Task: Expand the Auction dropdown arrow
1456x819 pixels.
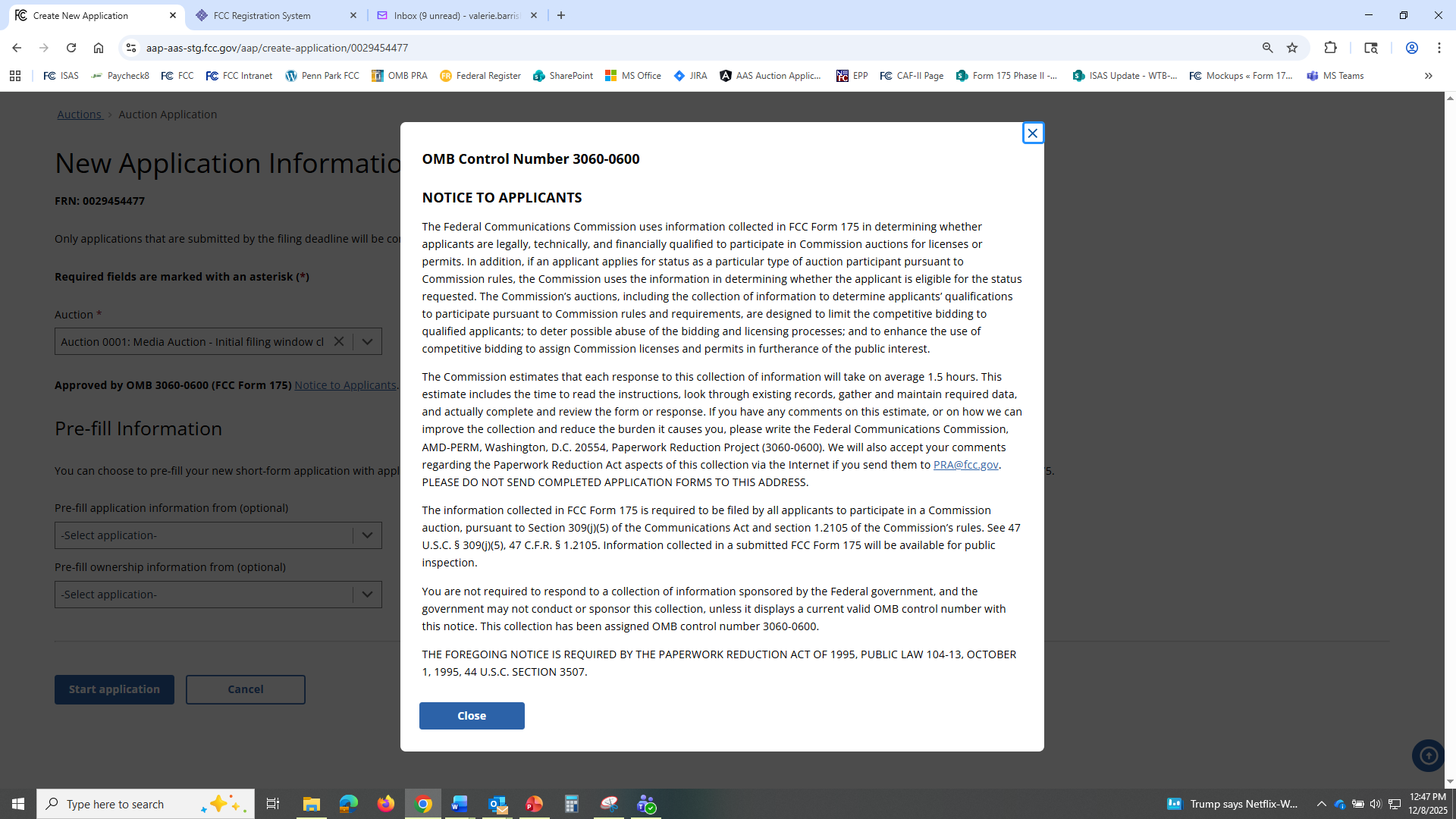Action: point(367,342)
